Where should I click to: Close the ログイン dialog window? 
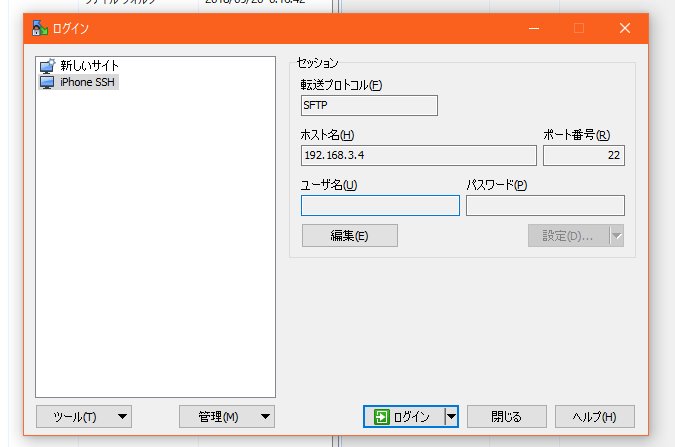pyautogui.click(x=625, y=28)
